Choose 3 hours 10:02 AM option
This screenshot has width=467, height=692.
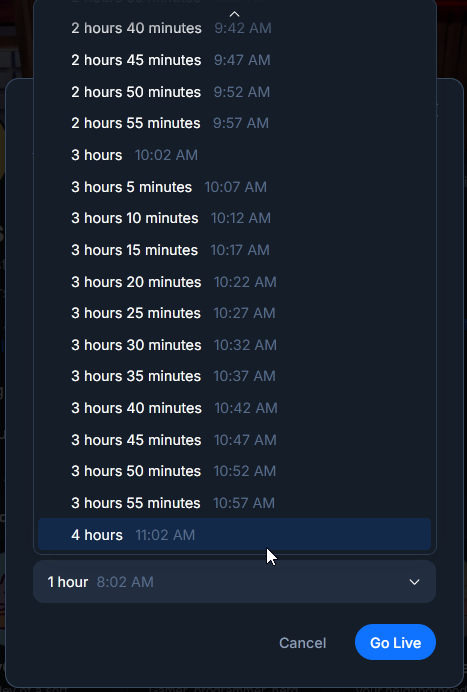point(234,155)
